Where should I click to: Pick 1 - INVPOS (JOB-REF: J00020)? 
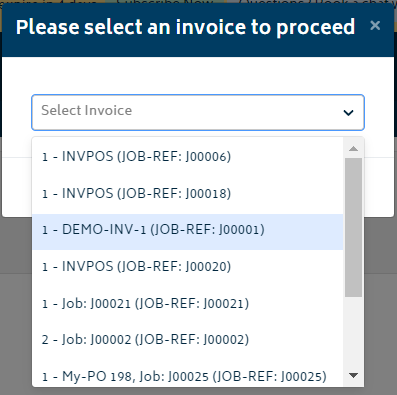click(188, 267)
